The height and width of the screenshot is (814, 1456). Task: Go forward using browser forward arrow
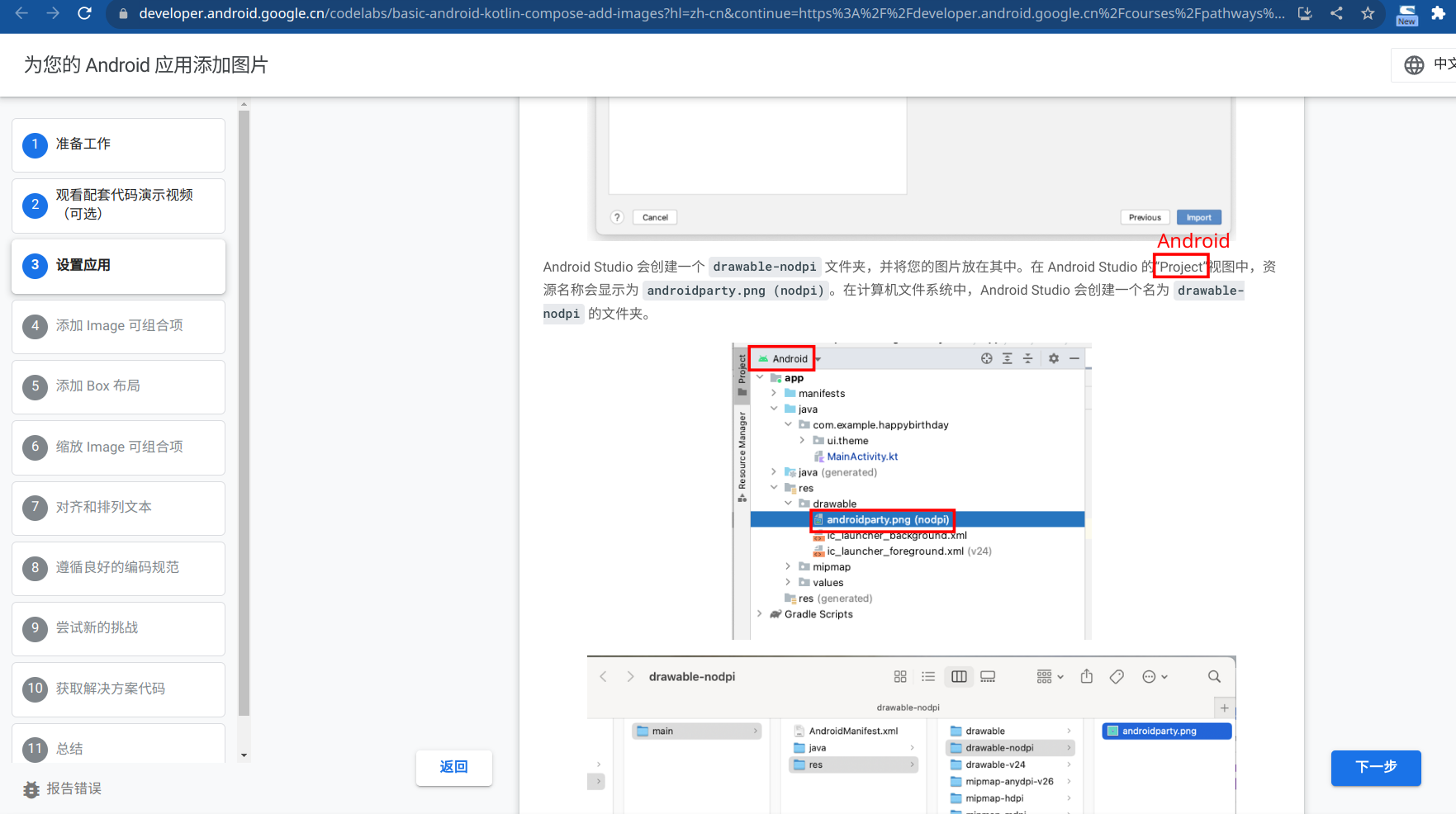(x=53, y=13)
